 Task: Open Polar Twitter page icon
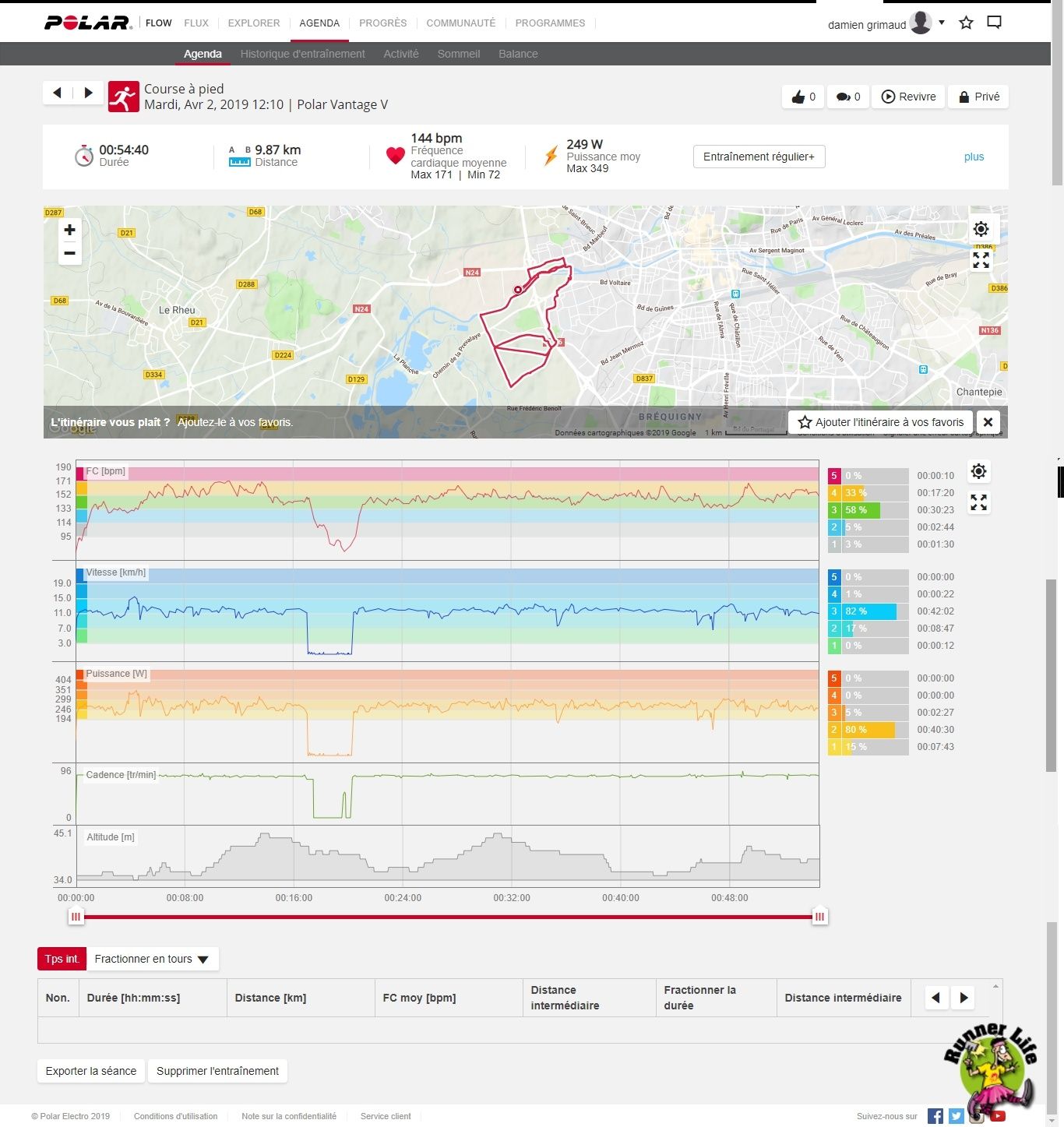[x=957, y=1116]
